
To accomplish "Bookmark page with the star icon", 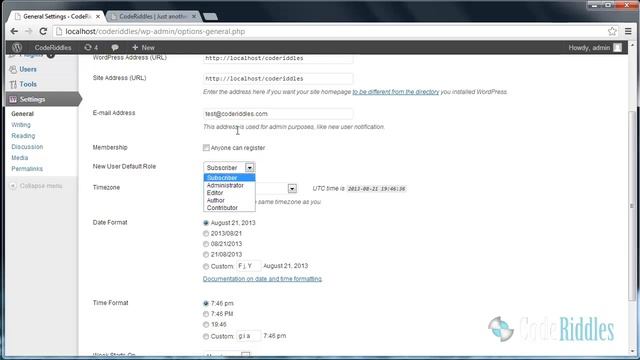I will (x=612, y=31).
